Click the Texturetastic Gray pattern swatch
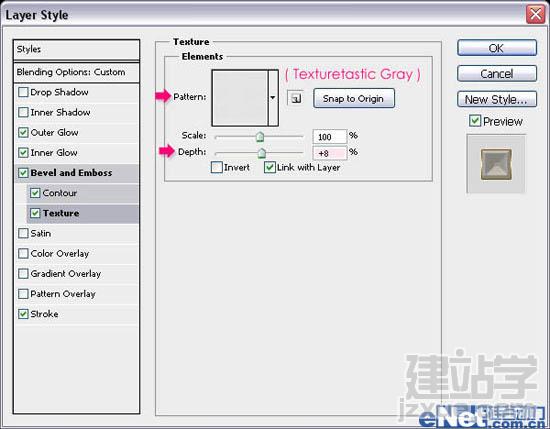 point(240,98)
